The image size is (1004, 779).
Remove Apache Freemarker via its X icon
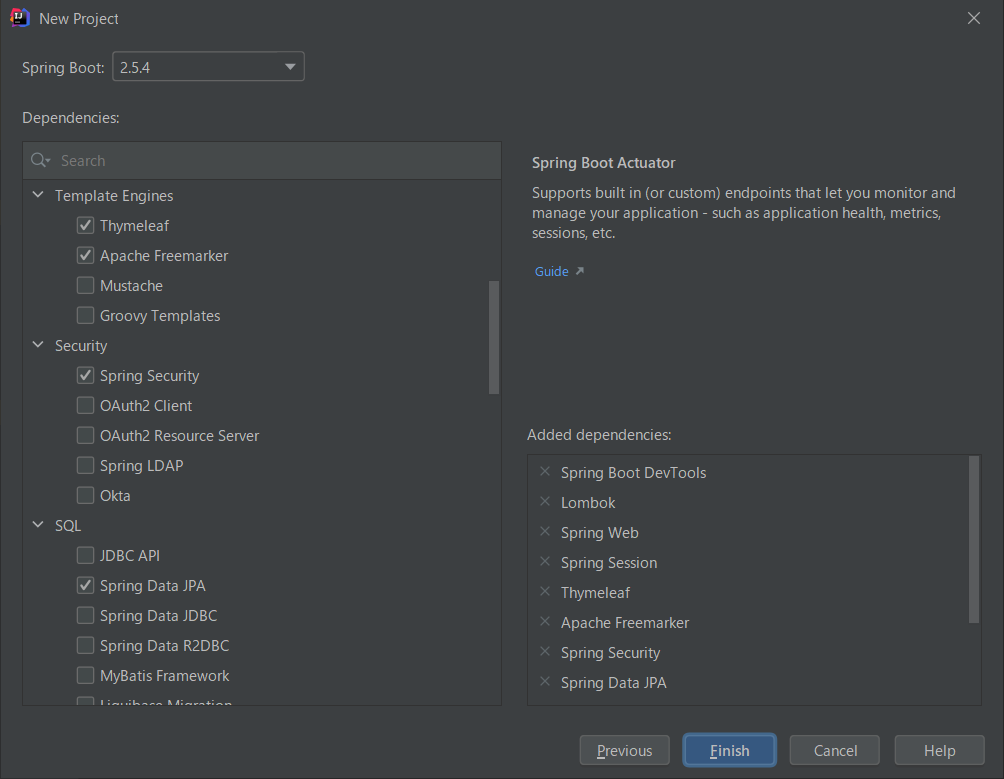(545, 622)
